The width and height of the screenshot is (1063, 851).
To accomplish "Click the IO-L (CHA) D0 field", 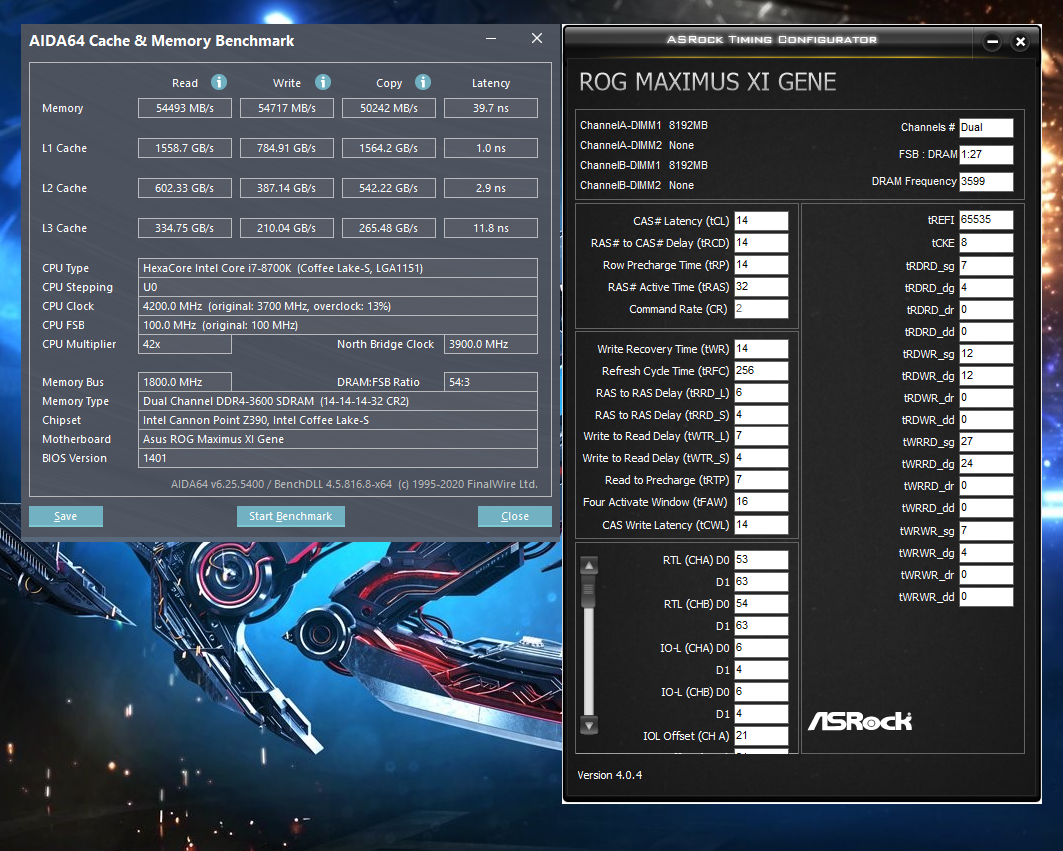I will pos(761,648).
